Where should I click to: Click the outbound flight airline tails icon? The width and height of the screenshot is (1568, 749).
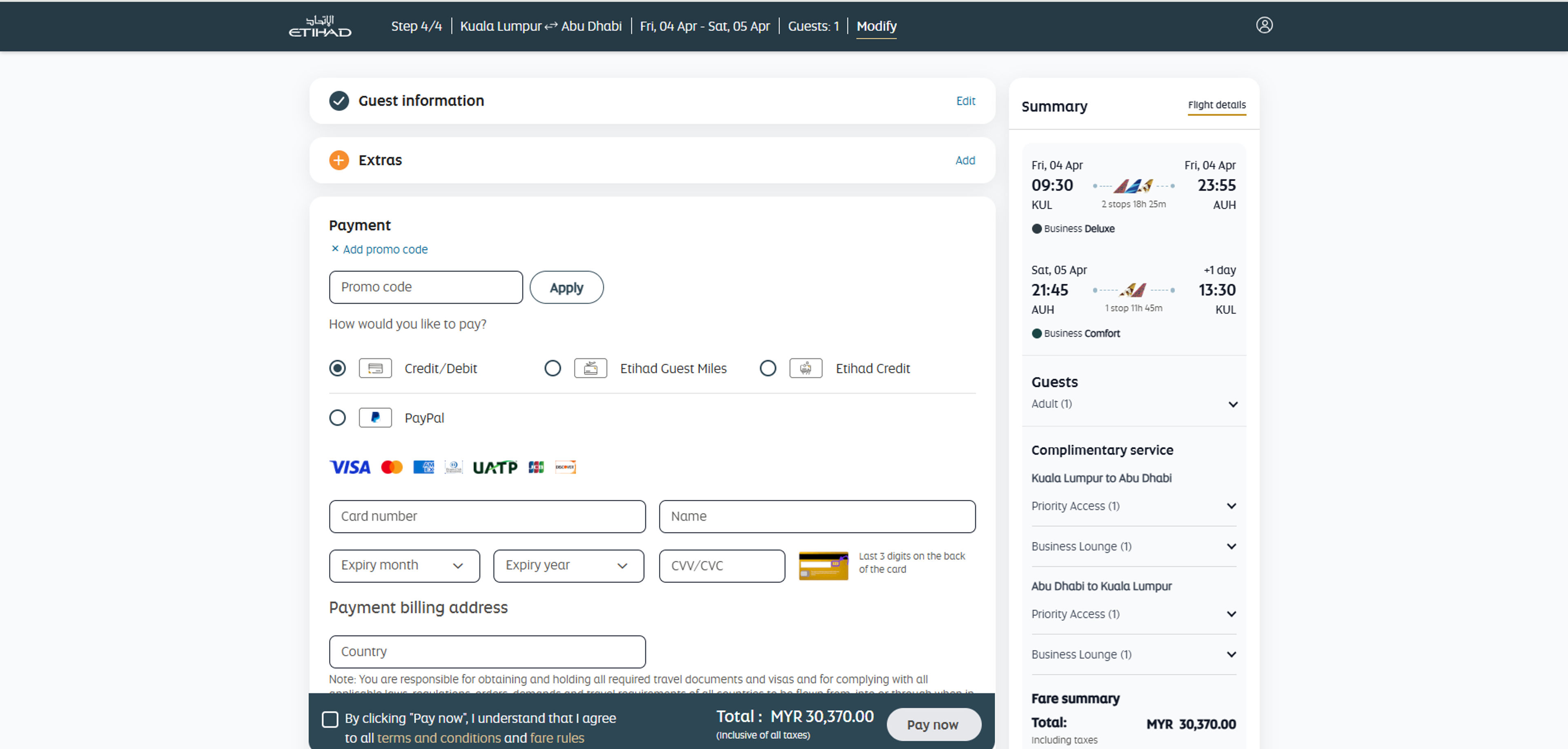pyautogui.click(x=1134, y=186)
